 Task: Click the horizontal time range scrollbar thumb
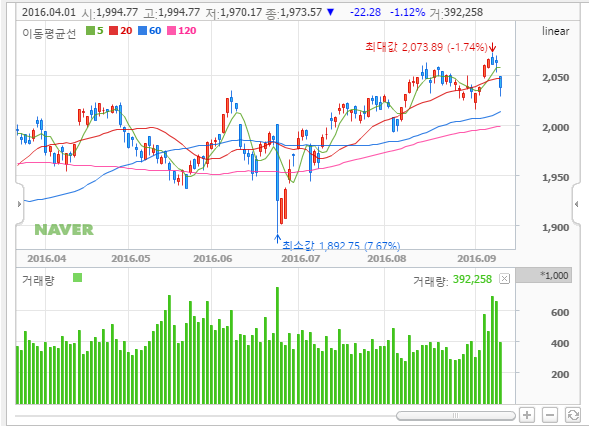[x=456, y=415]
